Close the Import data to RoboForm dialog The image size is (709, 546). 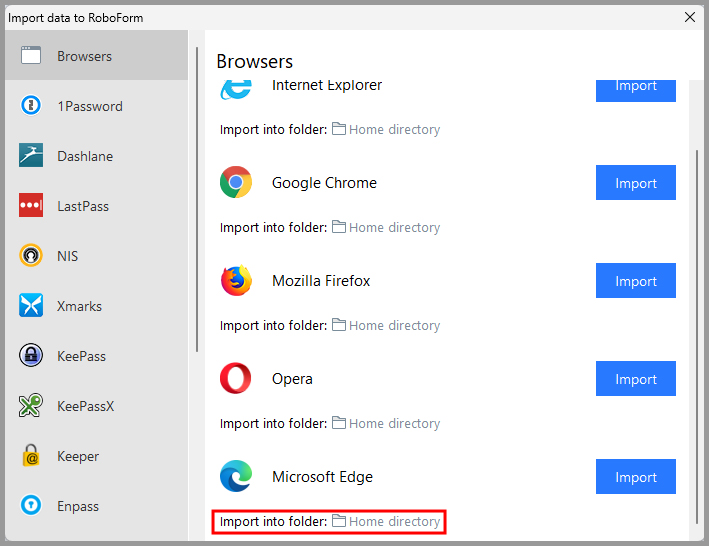click(689, 17)
